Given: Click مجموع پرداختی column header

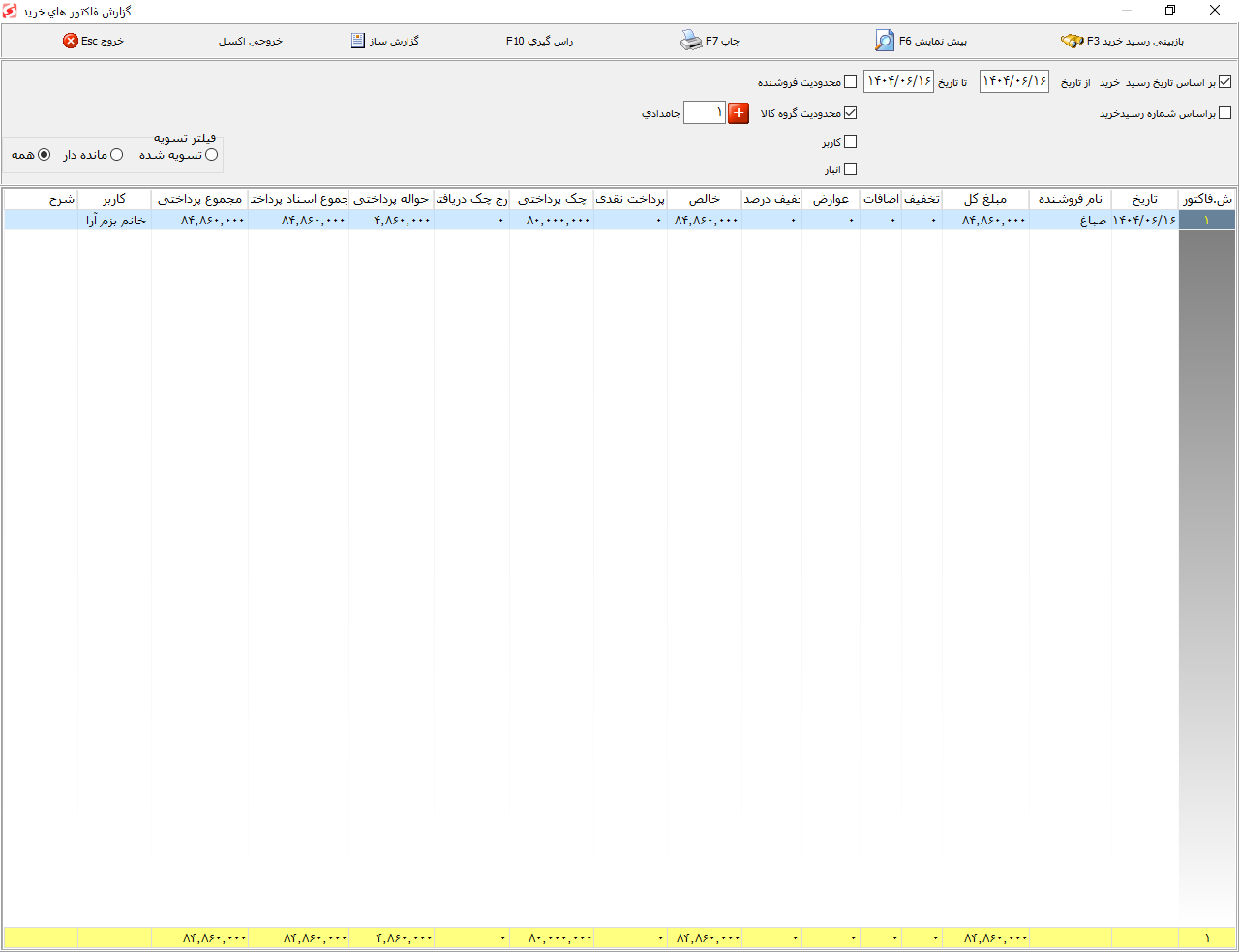Looking at the screenshot, I should (199, 199).
